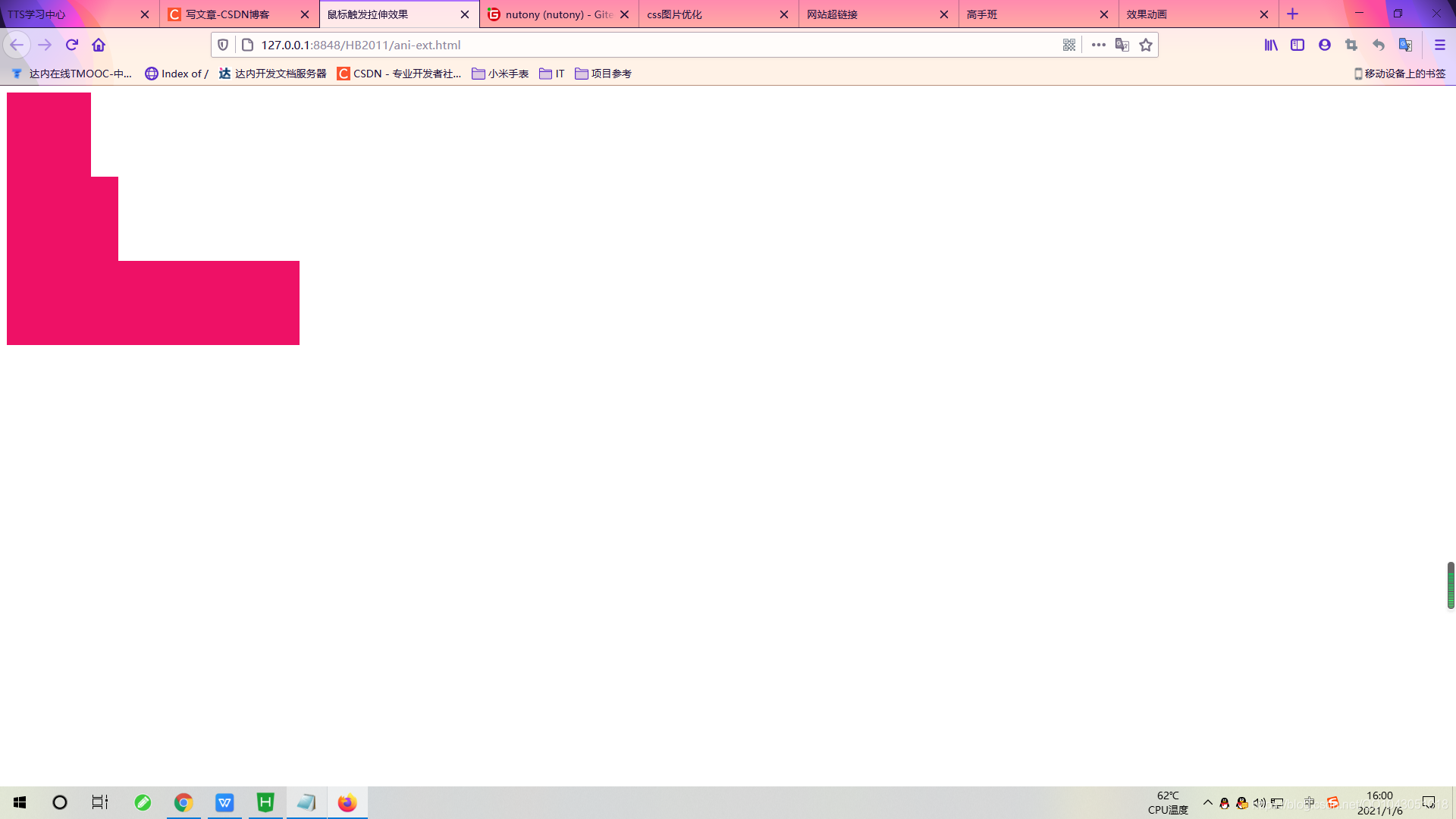The width and height of the screenshot is (1456, 819).
Task: Go back to the previous page
Action: tap(17, 45)
